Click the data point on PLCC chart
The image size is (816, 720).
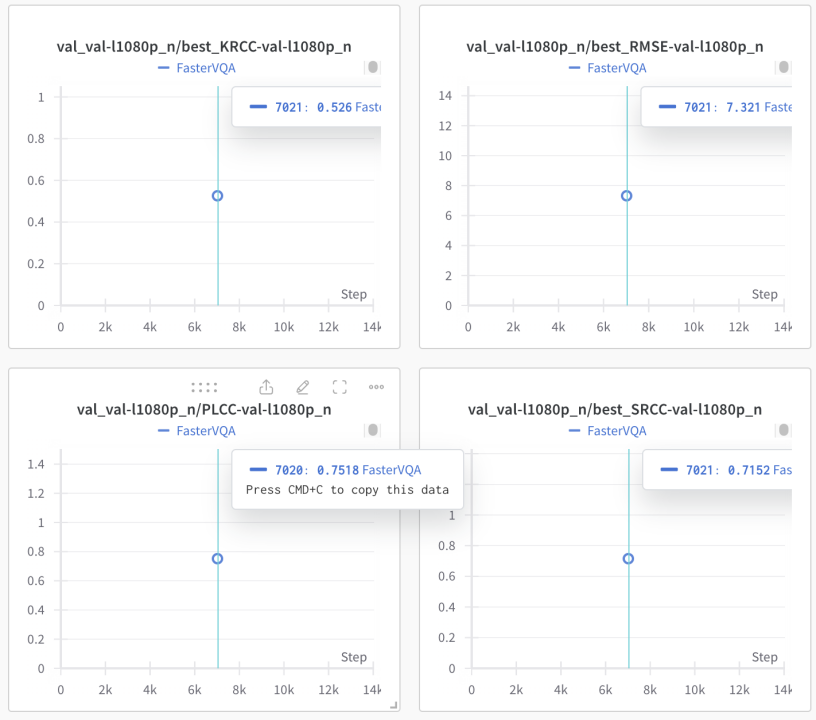coord(217,559)
